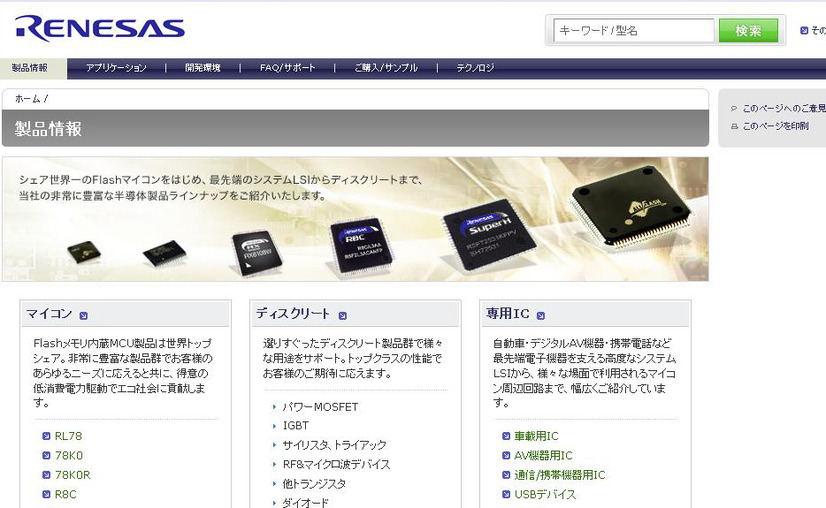Click the RX chip image in banner
This screenshot has height=508, width=826.
[257, 253]
